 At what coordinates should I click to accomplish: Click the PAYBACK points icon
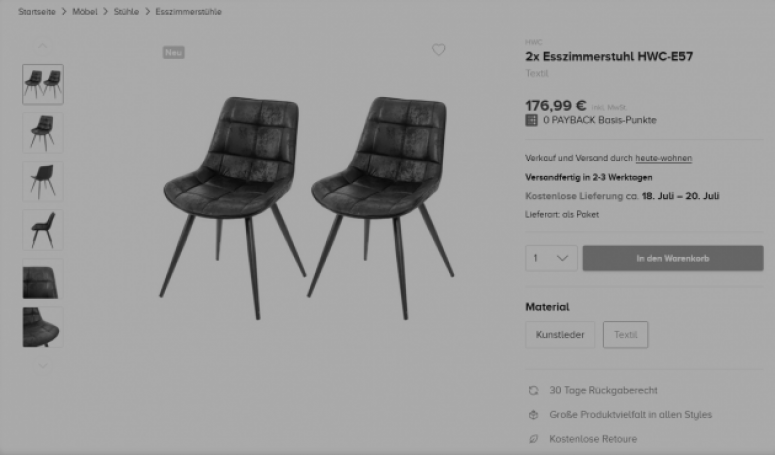pyautogui.click(x=531, y=120)
